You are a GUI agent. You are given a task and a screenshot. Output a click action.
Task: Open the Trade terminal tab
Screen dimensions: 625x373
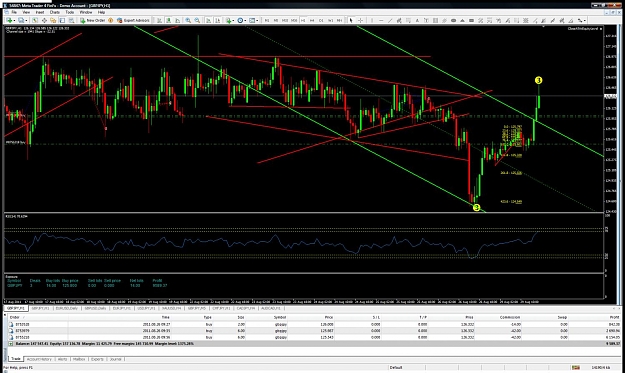click(x=16, y=359)
